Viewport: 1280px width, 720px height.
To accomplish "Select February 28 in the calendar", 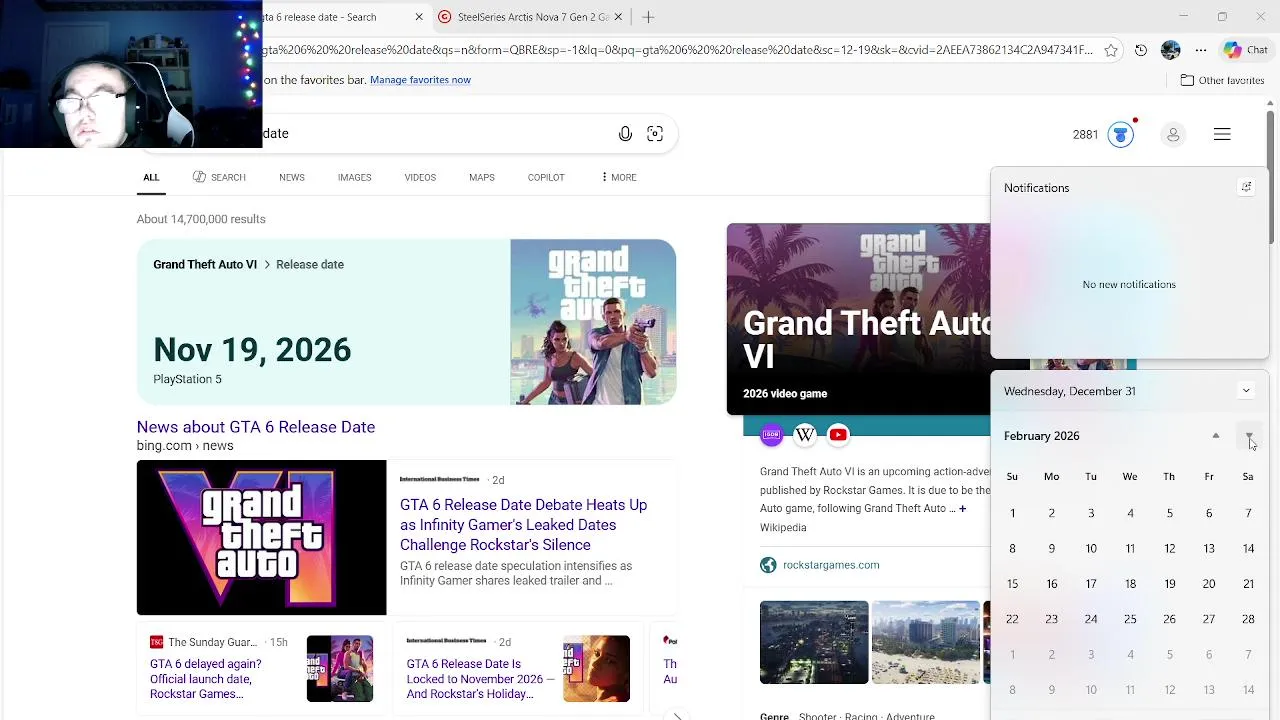I will tap(1248, 620).
